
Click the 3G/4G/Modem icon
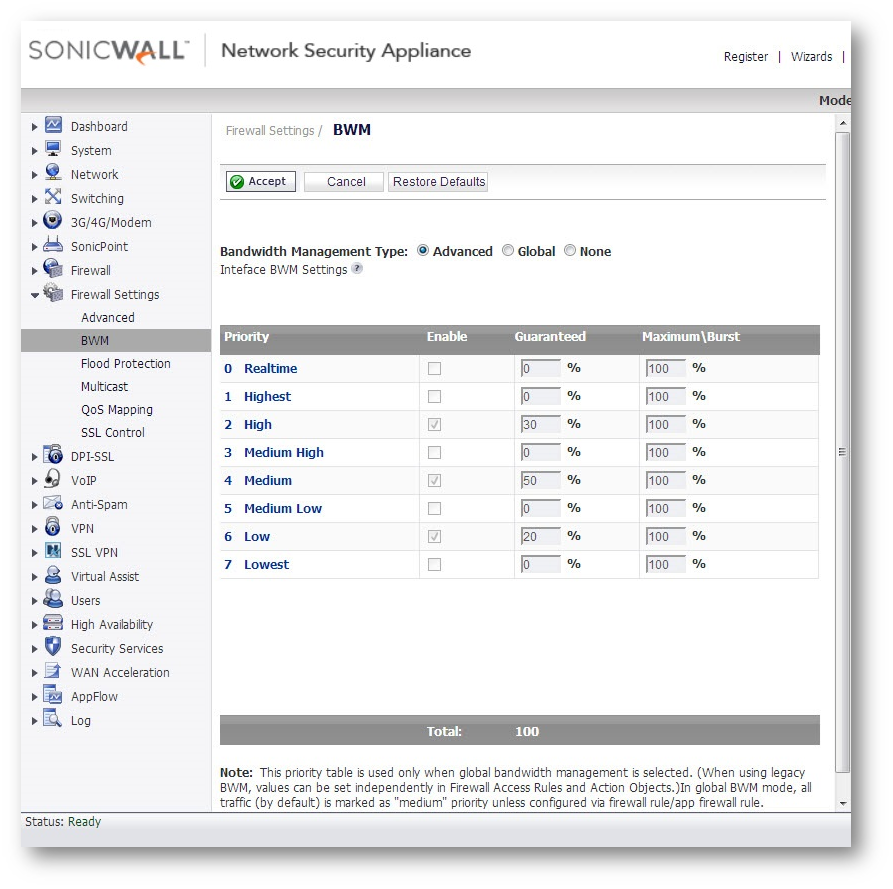53,222
